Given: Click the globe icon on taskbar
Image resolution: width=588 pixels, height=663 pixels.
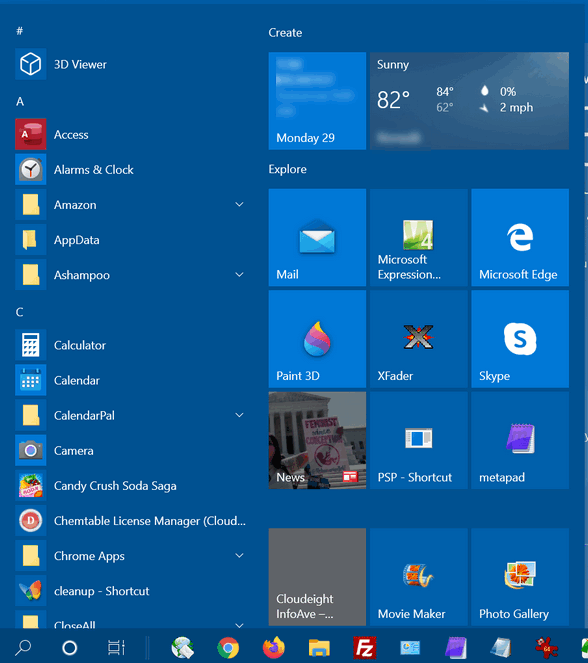Looking at the screenshot, I should [x=183, y=647].
